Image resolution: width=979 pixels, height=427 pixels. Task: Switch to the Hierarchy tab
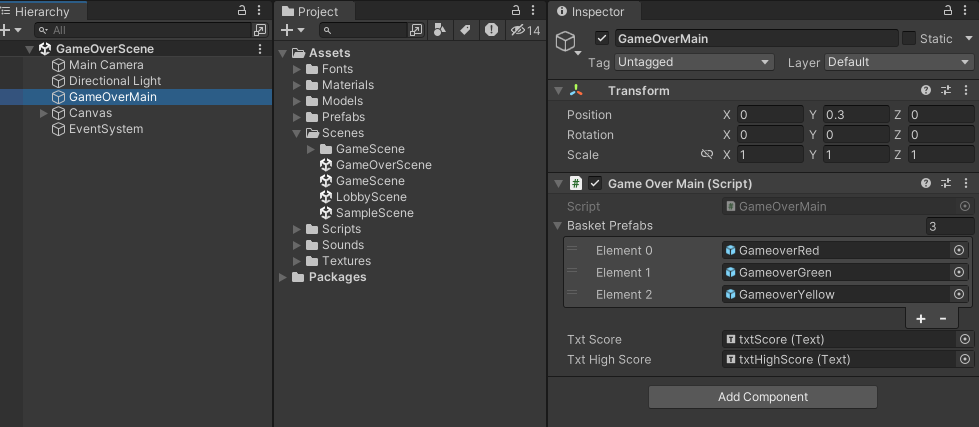coord(42,11)
